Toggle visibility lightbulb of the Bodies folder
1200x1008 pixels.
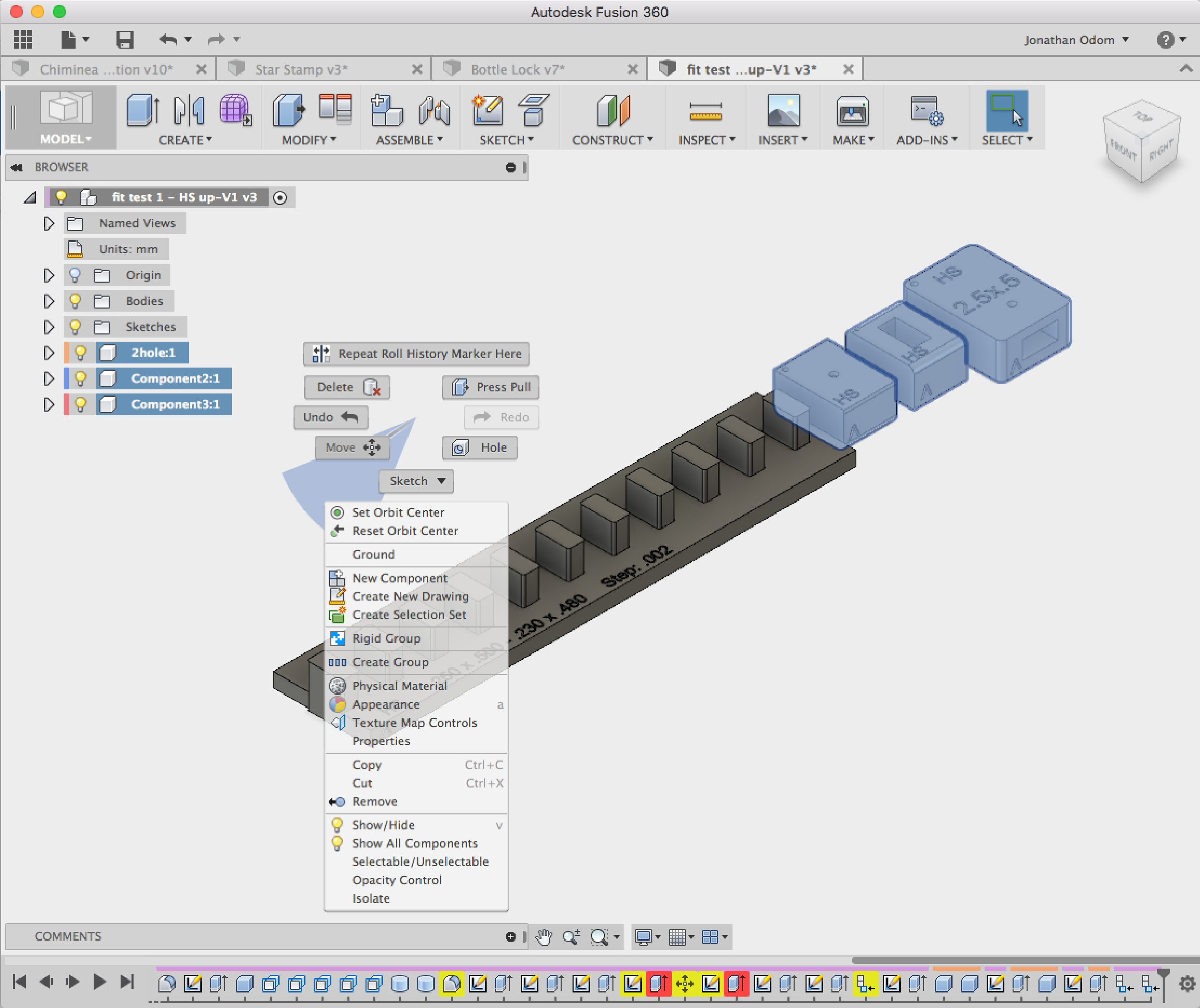coord(75,301)
